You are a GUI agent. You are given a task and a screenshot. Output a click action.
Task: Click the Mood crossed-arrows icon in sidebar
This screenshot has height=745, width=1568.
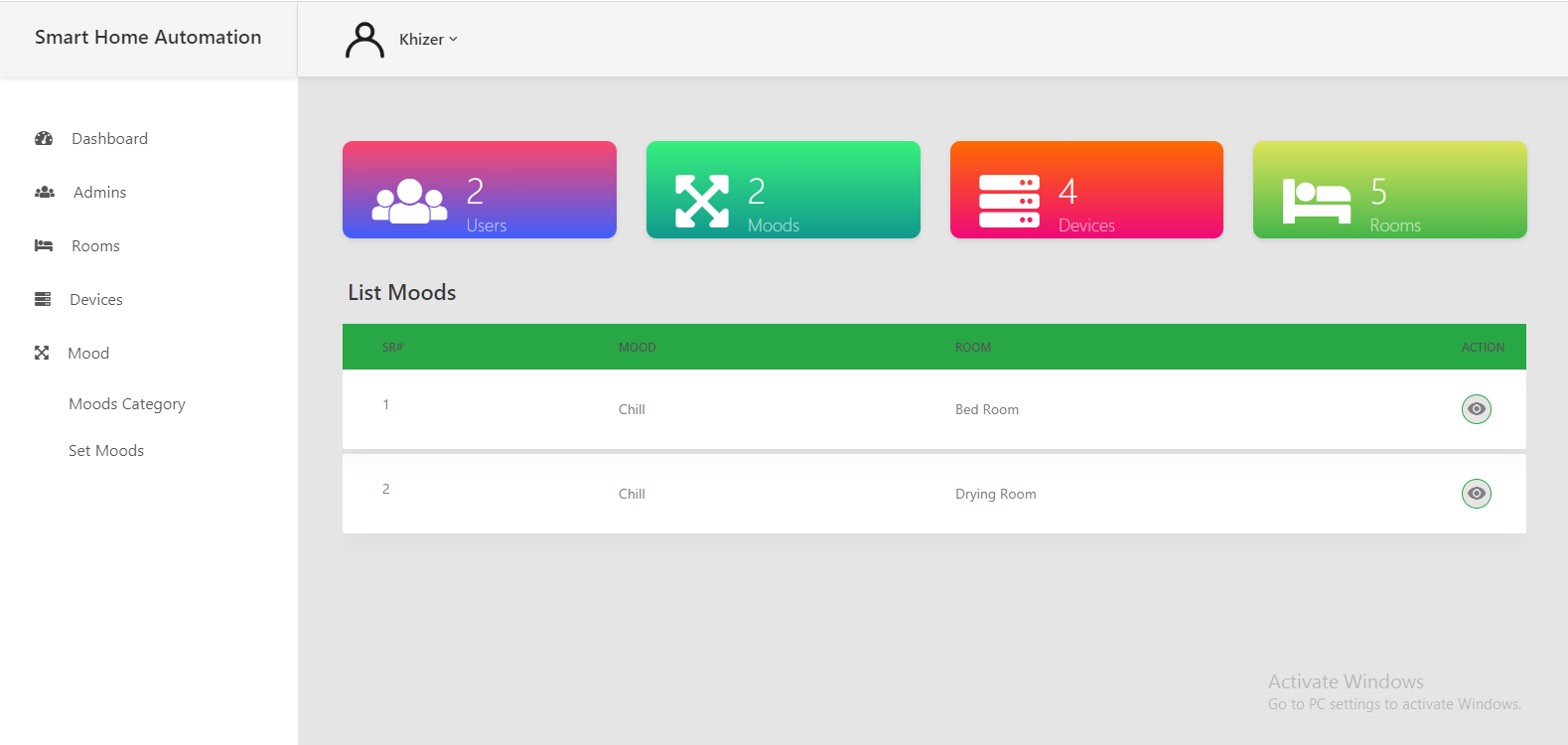coord(42,354)
